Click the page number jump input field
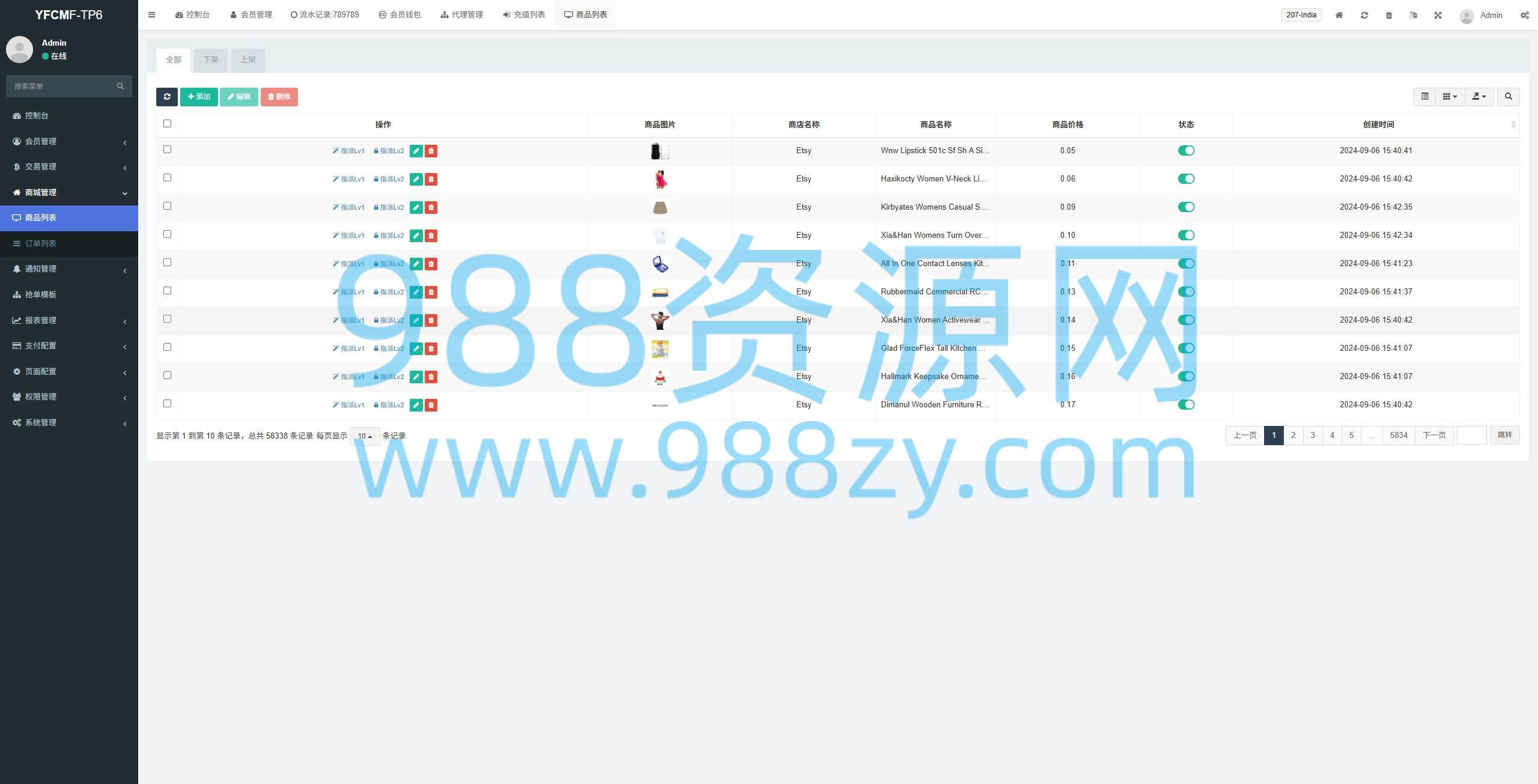 click(x=1471, y=436)
